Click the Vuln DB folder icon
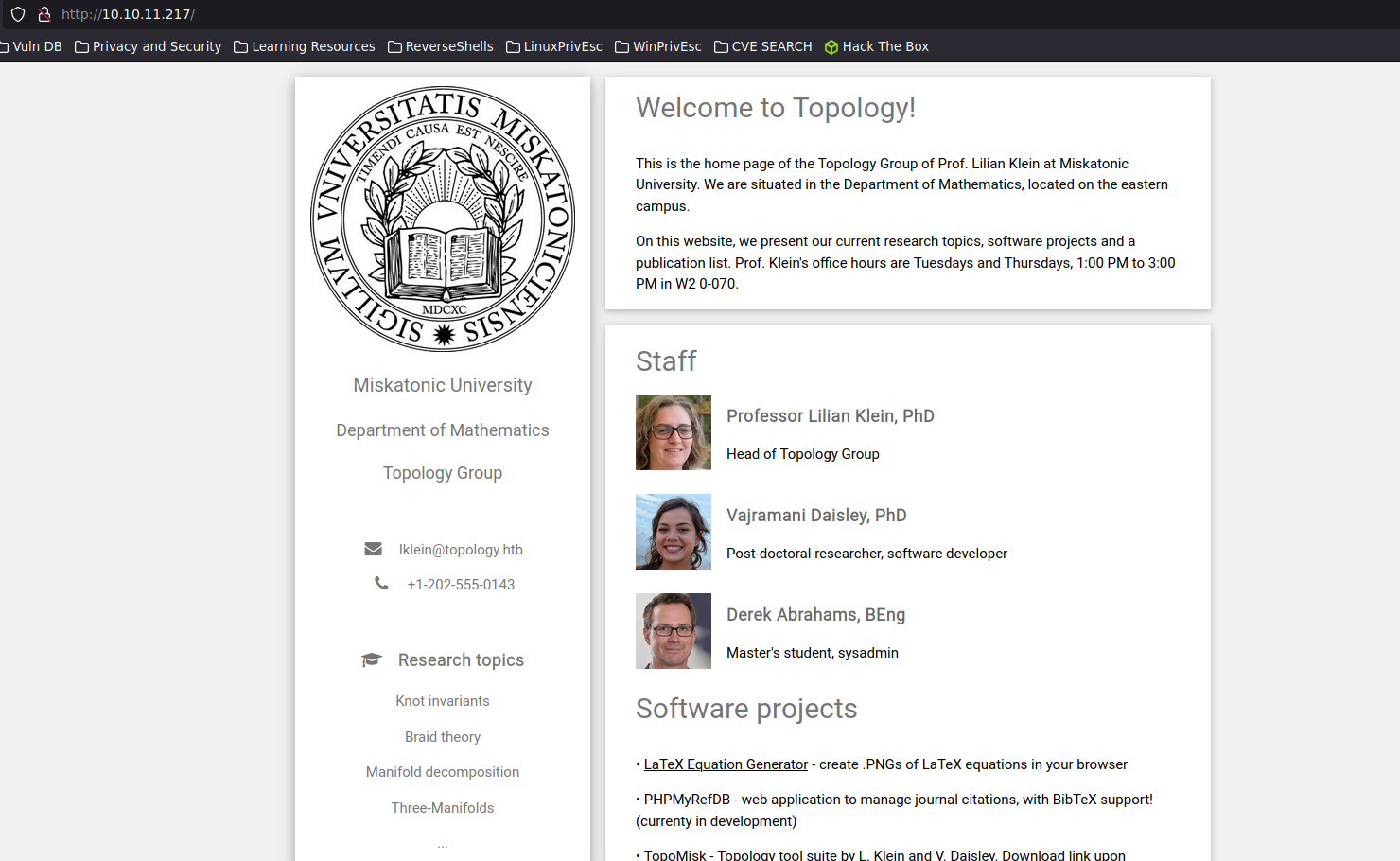 pyautogui.click(x=4, y=46)
